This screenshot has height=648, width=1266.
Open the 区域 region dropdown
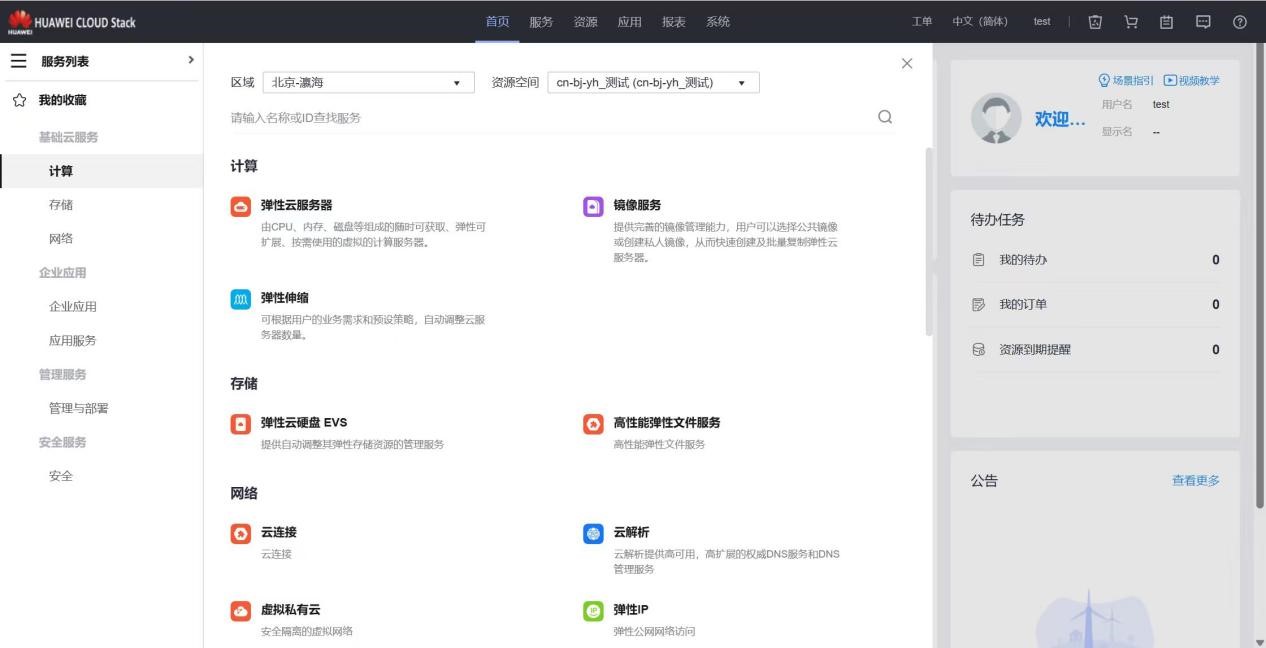367,83
